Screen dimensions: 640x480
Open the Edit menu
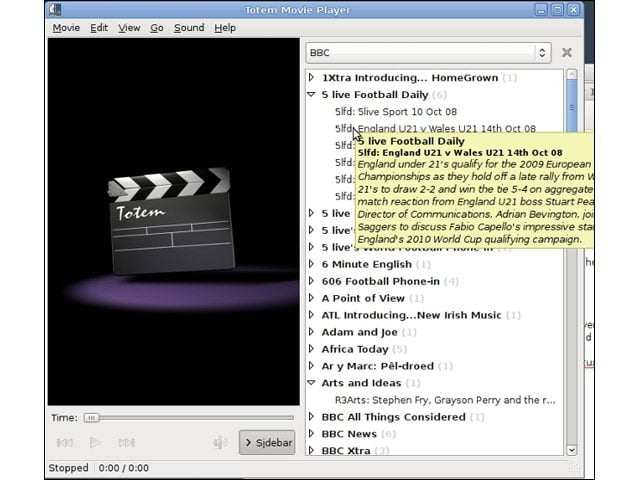pos(99,28)
